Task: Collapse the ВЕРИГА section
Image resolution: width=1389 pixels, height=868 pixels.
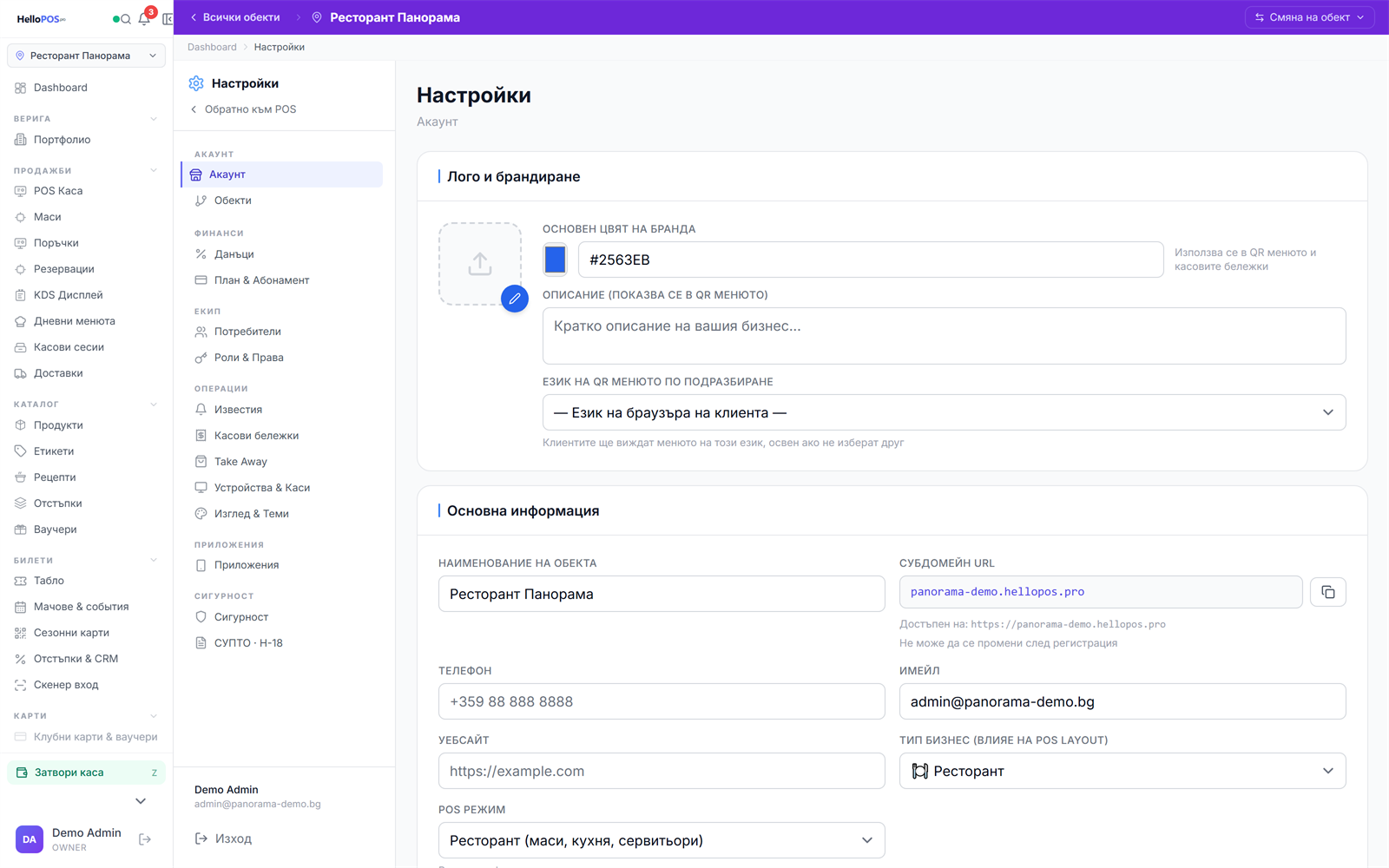Action: click(x=154, y=119)
